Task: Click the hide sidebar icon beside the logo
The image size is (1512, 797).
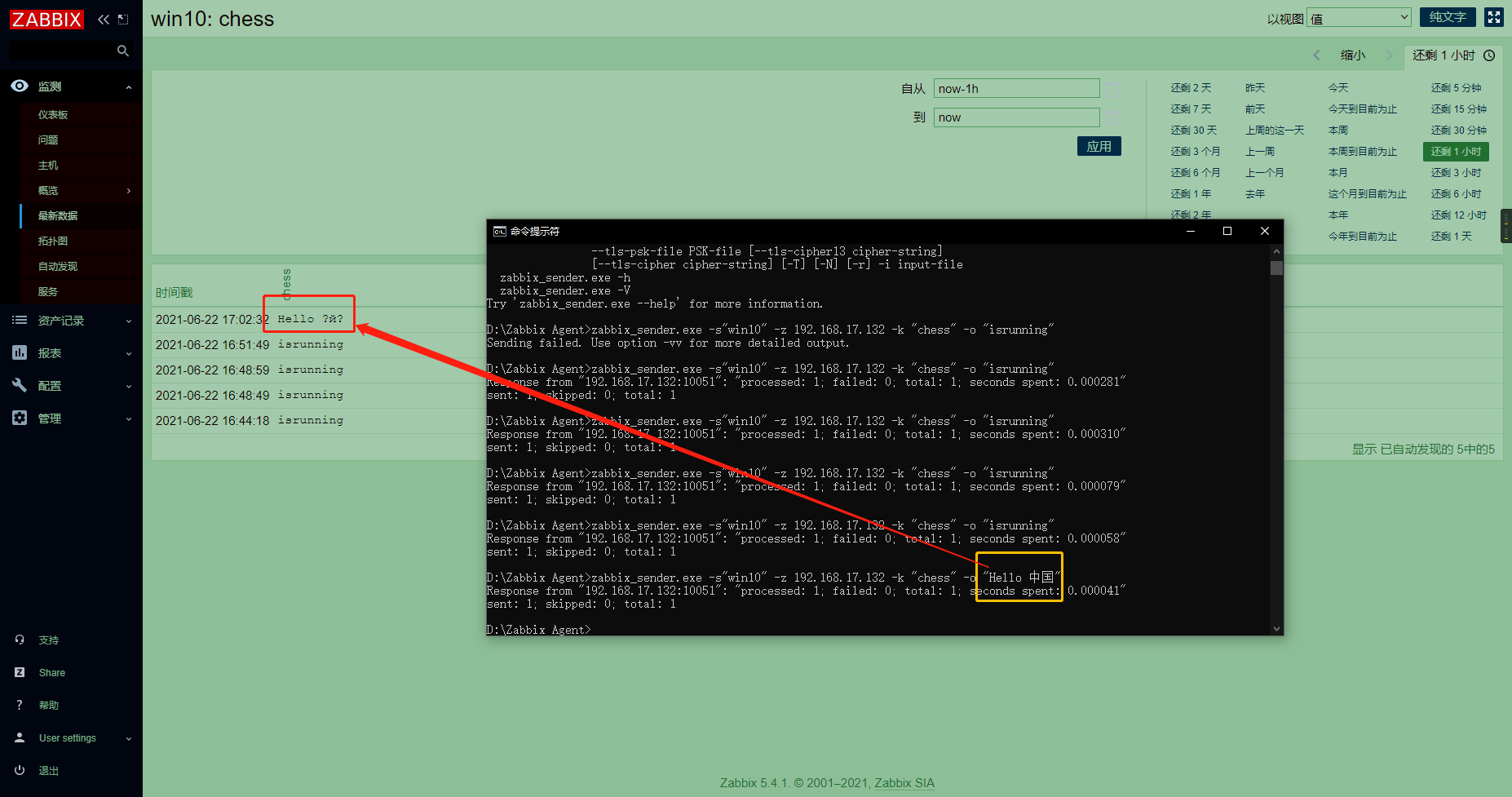Action: click(x=123, y=19)
